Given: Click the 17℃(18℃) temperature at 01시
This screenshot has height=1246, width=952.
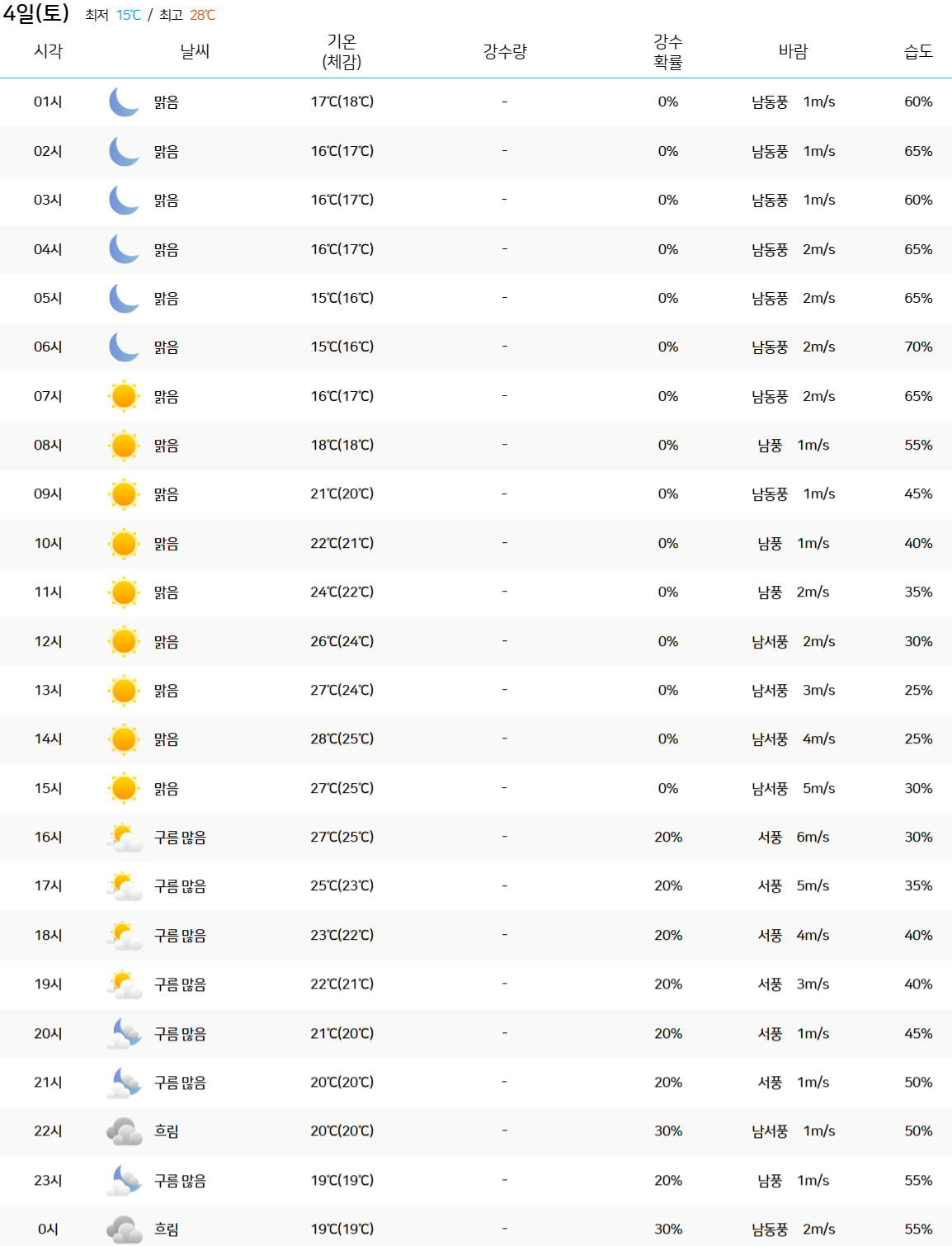Looking at the screenshot, I should (342, 101).
